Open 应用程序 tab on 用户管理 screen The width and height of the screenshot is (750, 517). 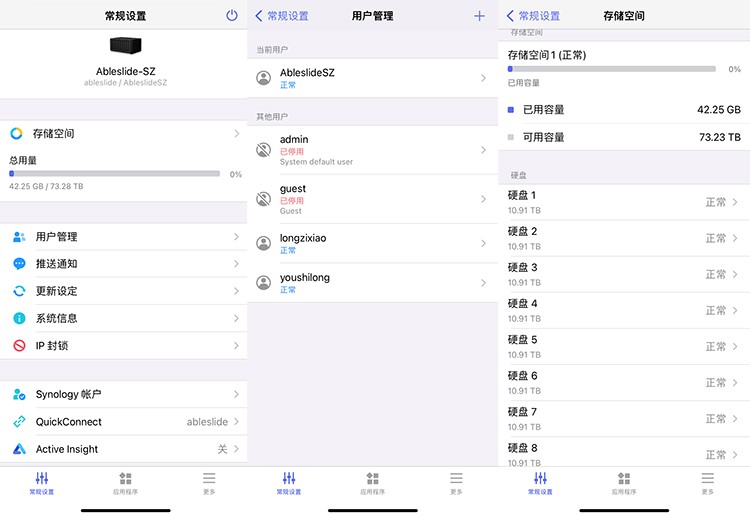coord(373,483)
